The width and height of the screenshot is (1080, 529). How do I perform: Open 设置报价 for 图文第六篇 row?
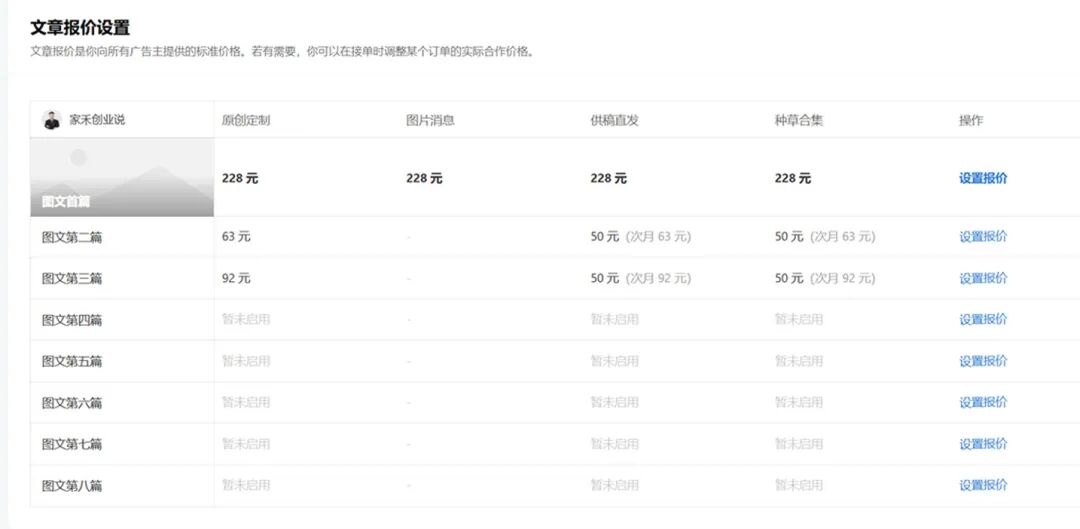(x=983, y=402)
